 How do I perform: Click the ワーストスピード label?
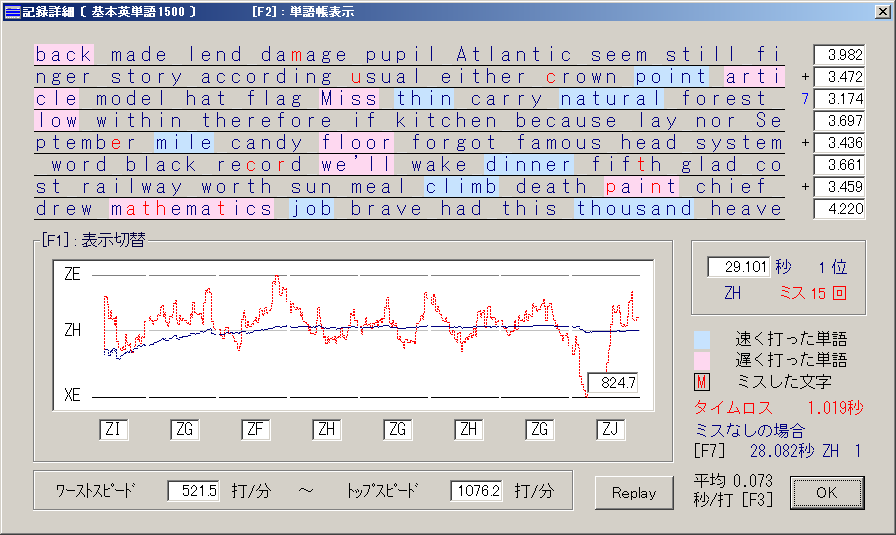tap(95, 490)
